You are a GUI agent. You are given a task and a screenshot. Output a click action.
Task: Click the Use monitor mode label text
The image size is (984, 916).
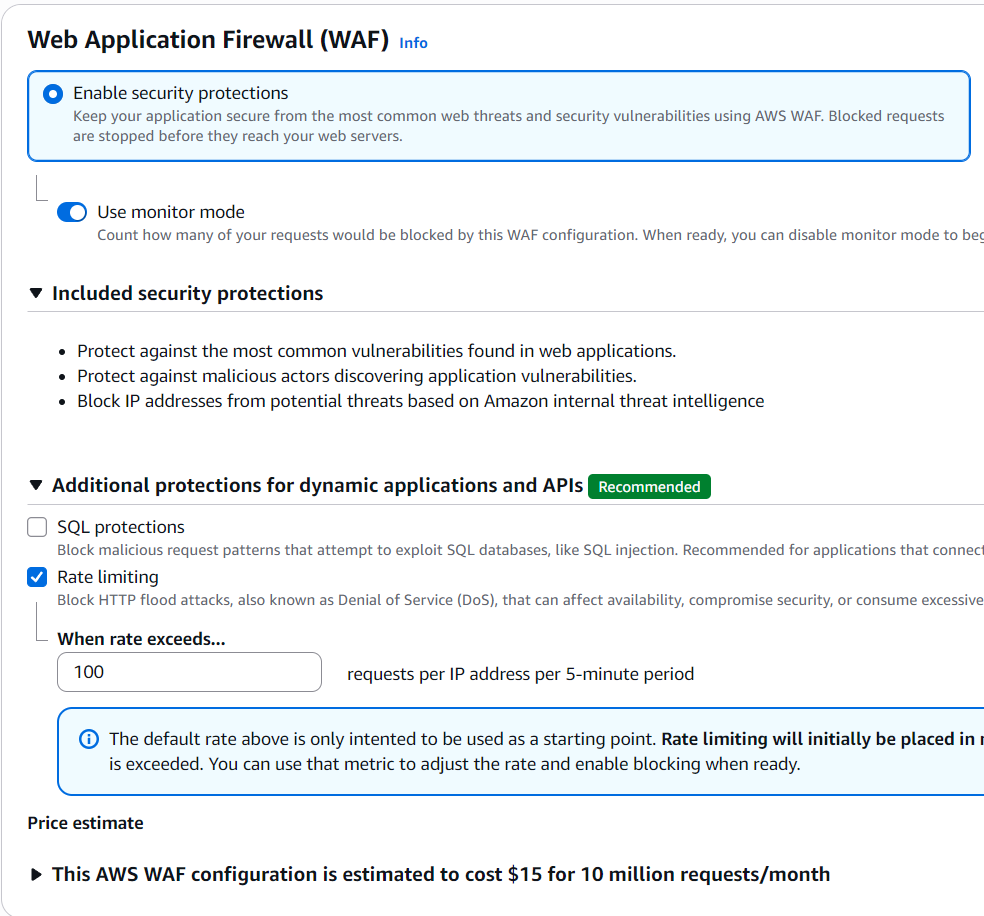pyautogui.click(x=171, y=212)
